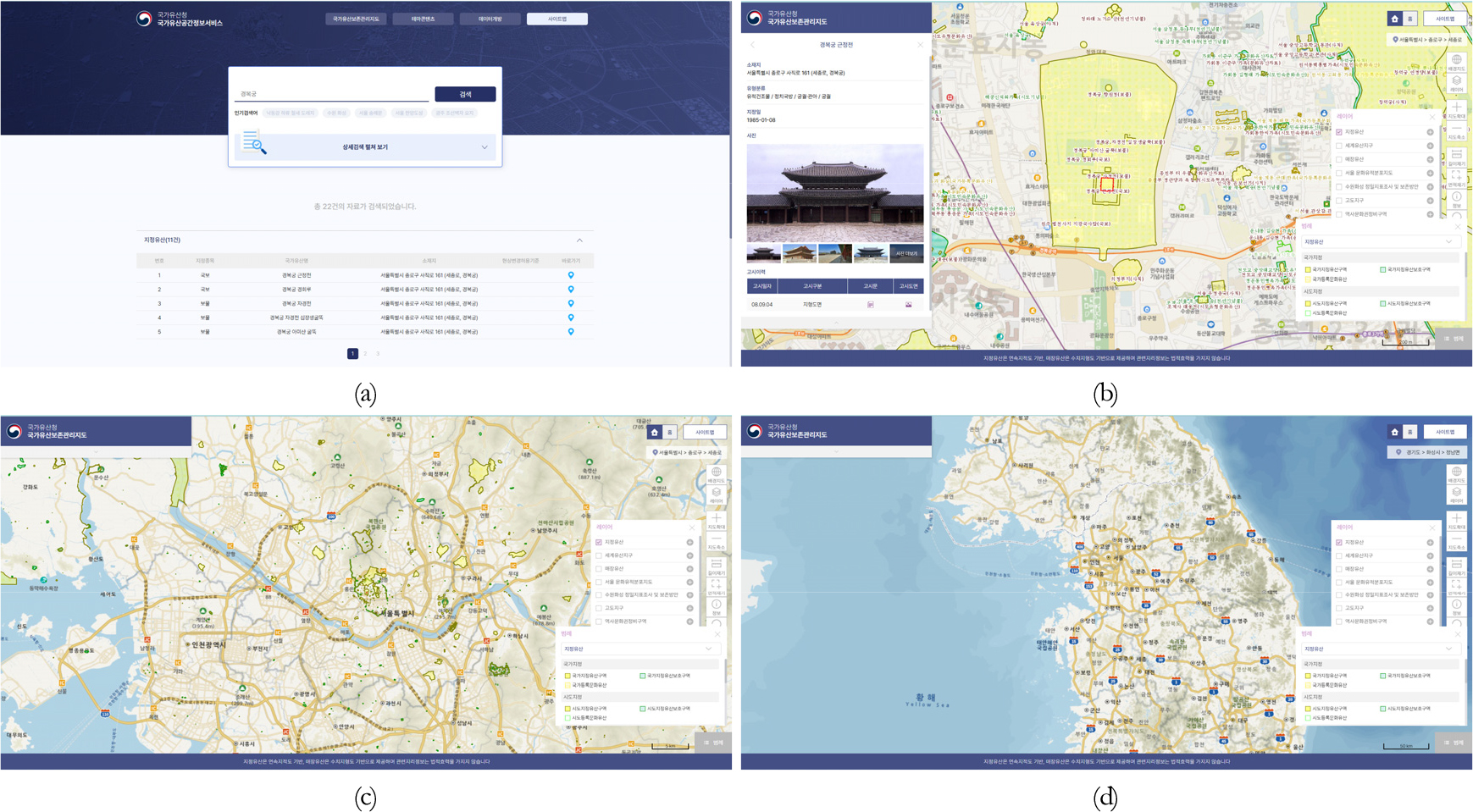Zoom in with 지도확대 in panel (c)
The width and height of the screenshot is (1473, 812).
click(x=716, y=519)
